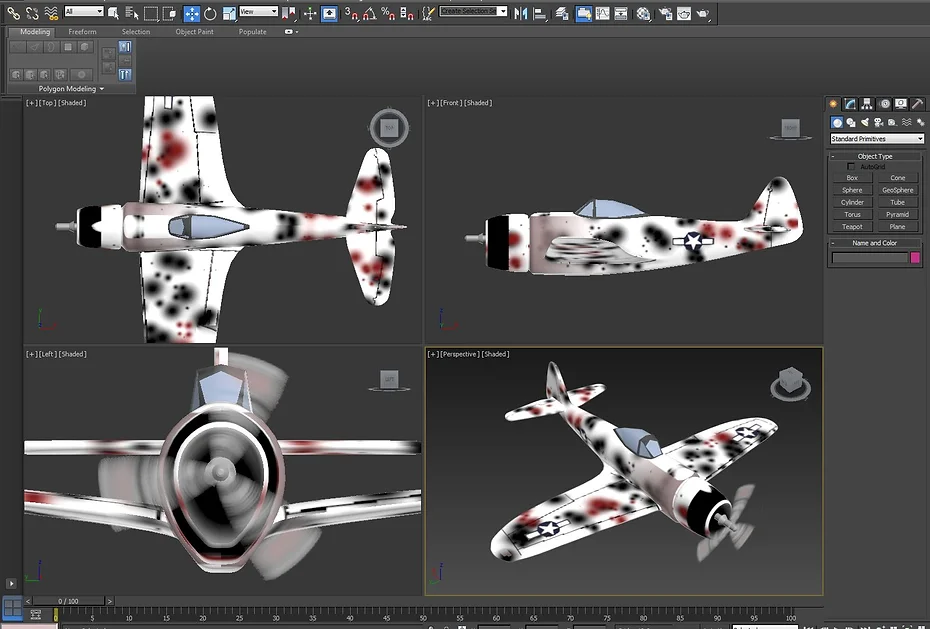The width and height of the screenshot is (930, 629).
Task: Open Select by Name dialog
Action: coord(130,13)
